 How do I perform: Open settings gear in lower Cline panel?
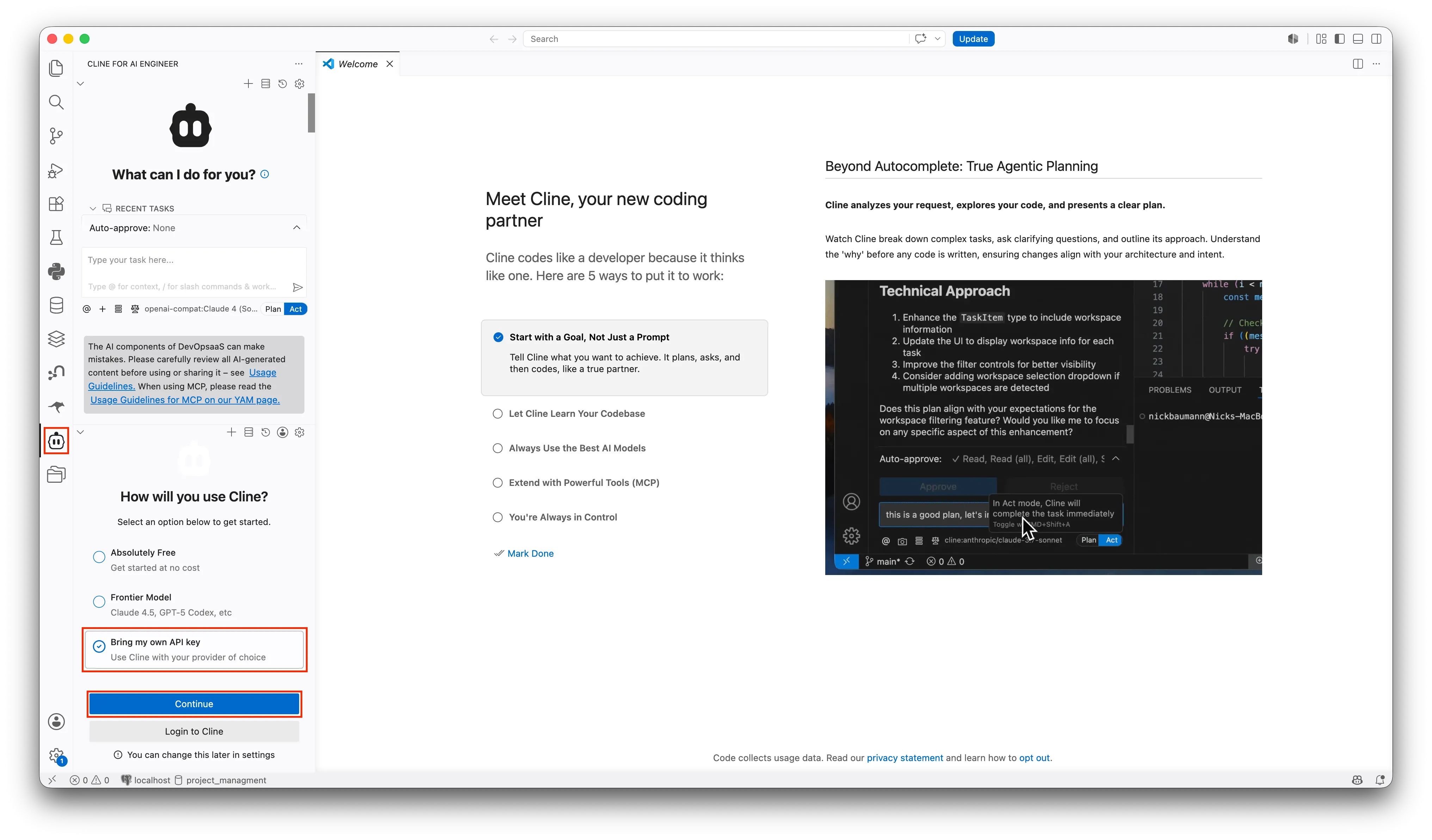coord(300,432)
